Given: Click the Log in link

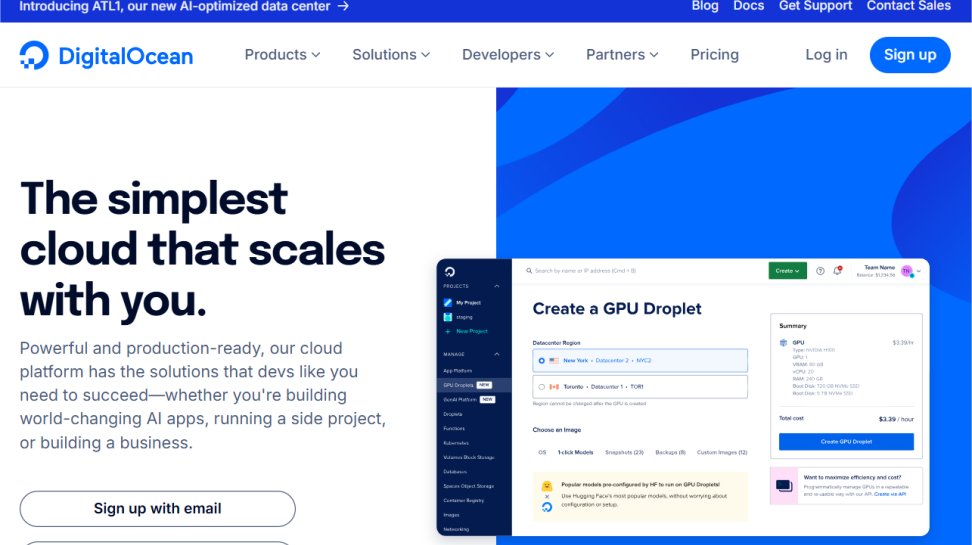Looking at the screenshot, I should coord(826,55).
